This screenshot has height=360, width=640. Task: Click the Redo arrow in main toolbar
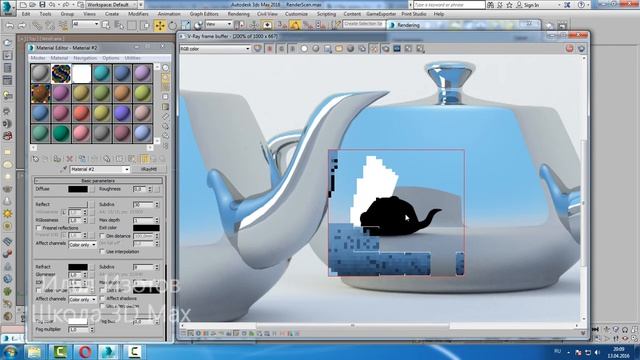click(22, 26)
